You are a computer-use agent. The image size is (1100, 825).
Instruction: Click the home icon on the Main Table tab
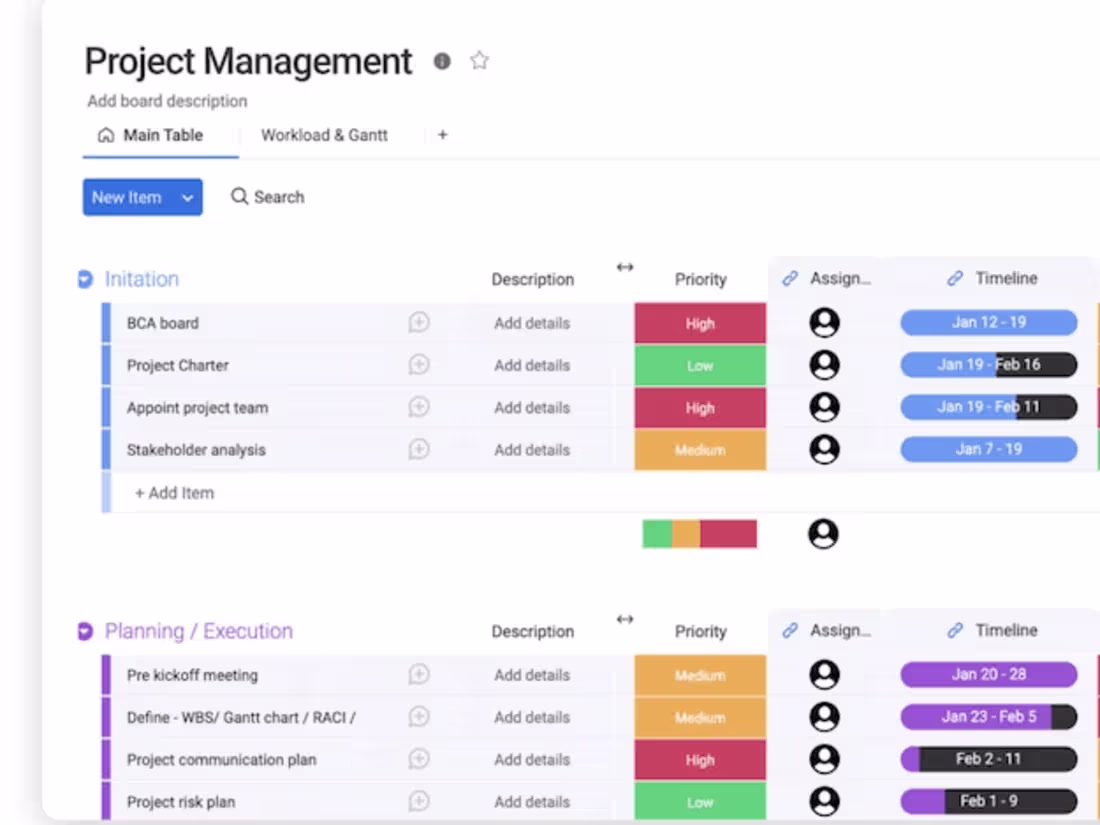106,134
